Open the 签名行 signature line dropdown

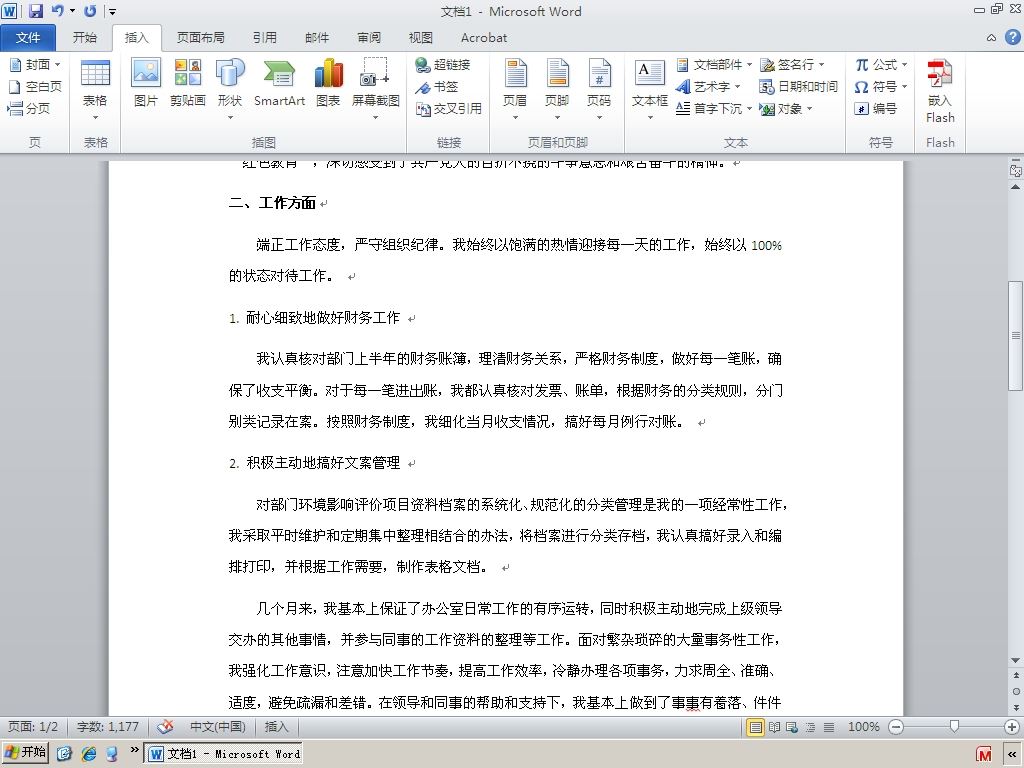[792, 65]
